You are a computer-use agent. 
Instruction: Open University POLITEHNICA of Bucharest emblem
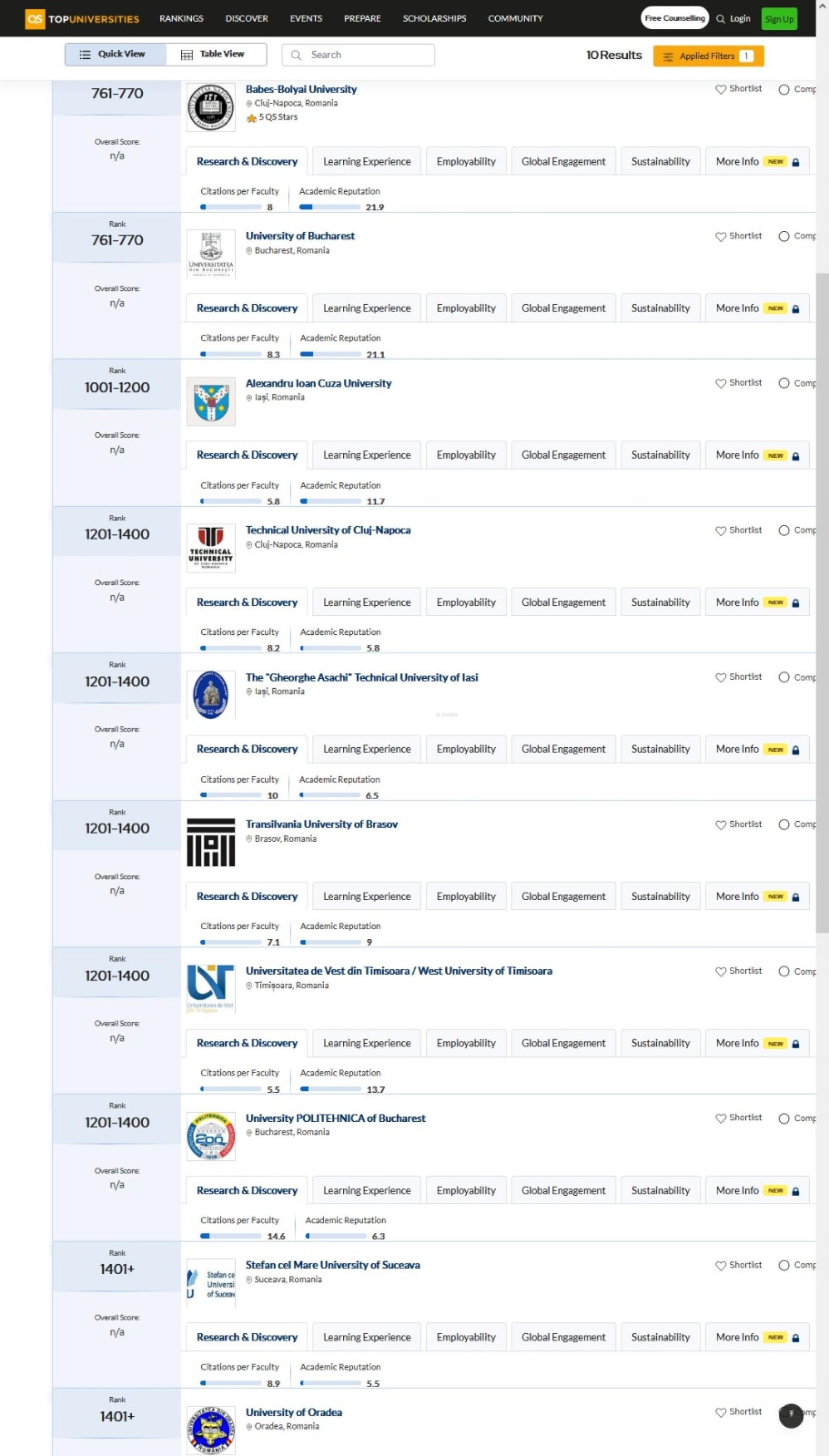pos(211,1136)
